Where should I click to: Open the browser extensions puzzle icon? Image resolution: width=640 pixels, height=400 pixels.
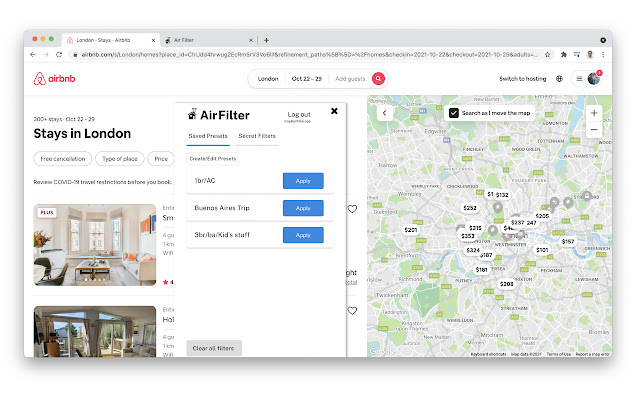pyautogui.click(x=564, y=54)
